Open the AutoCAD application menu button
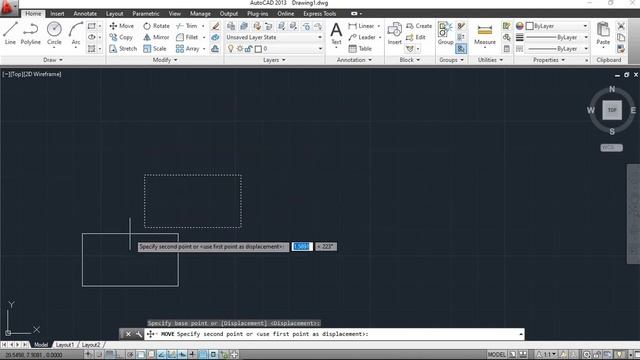The width and height of the screenshot is (640, 360). pos(9,7)
